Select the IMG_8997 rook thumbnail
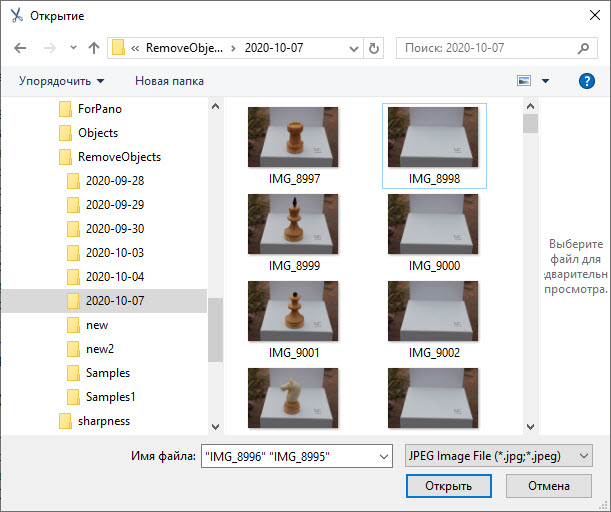This screenshot has height=512, width=611. (293, 137)
